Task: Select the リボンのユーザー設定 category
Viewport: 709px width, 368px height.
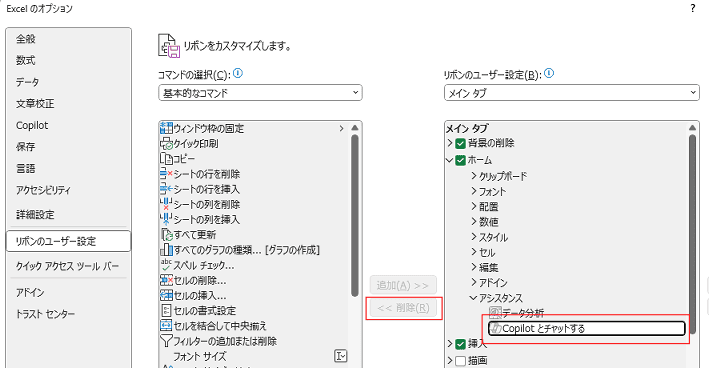Action: [x=68, y=241]
